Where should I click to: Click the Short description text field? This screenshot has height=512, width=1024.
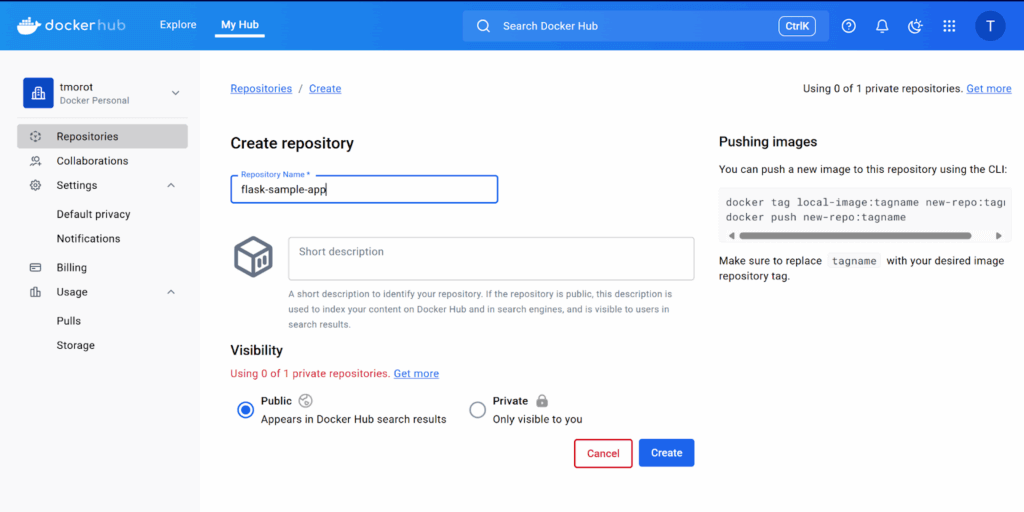coord(491,259)
